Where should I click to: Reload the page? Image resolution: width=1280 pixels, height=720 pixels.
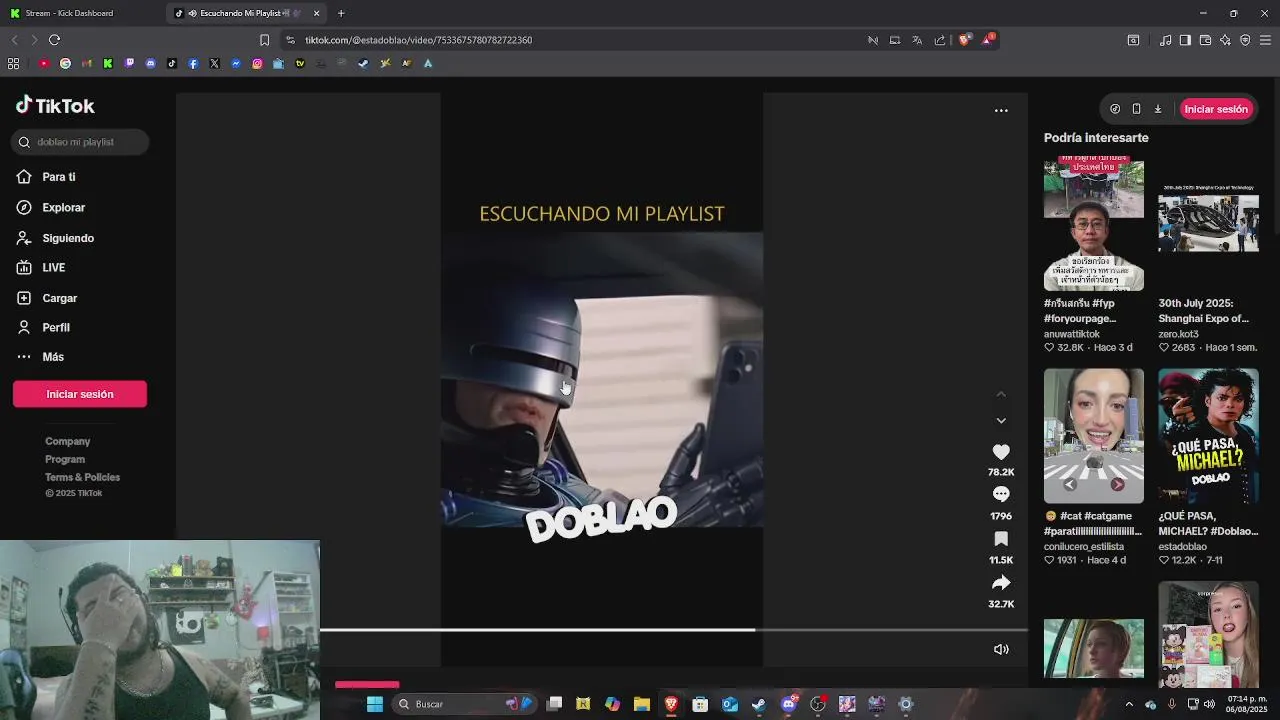pos(54,40)
